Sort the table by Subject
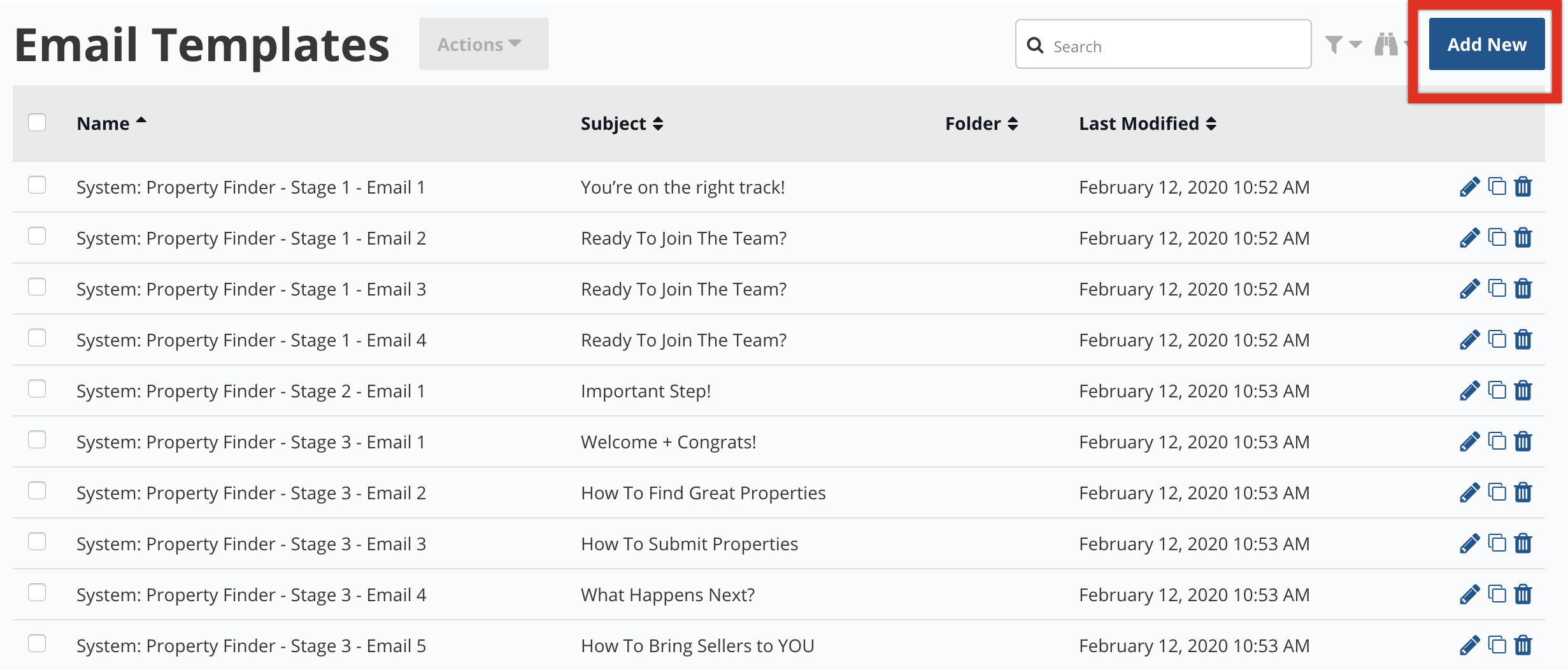This screenshot has width=1568, height=670. [622, 124]
